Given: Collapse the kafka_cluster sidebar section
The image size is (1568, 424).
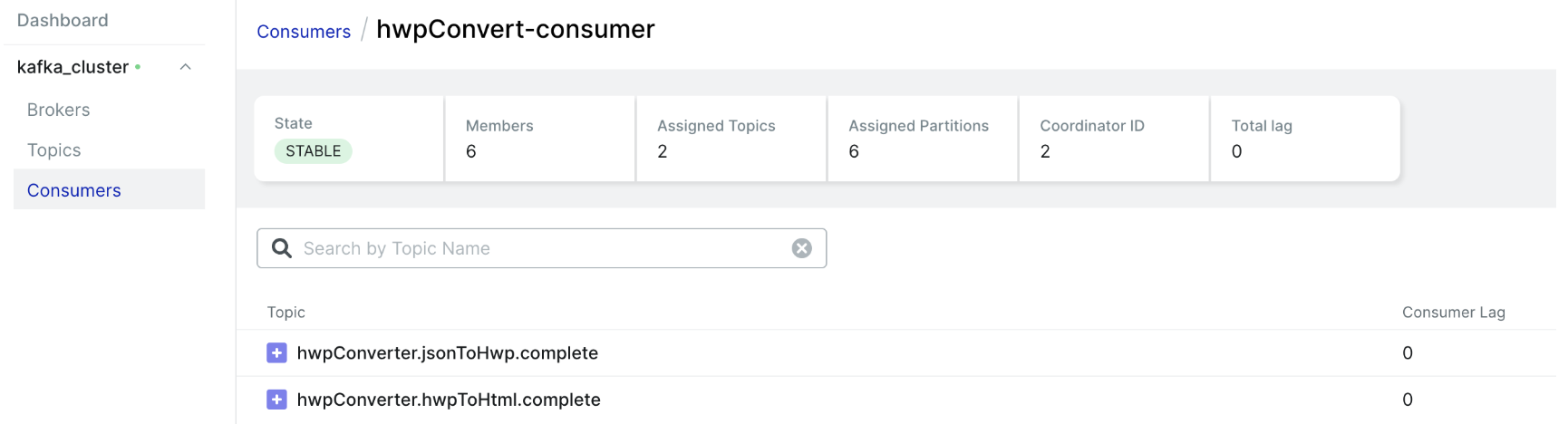Looking at the screenshot, I should pos(185,67).
